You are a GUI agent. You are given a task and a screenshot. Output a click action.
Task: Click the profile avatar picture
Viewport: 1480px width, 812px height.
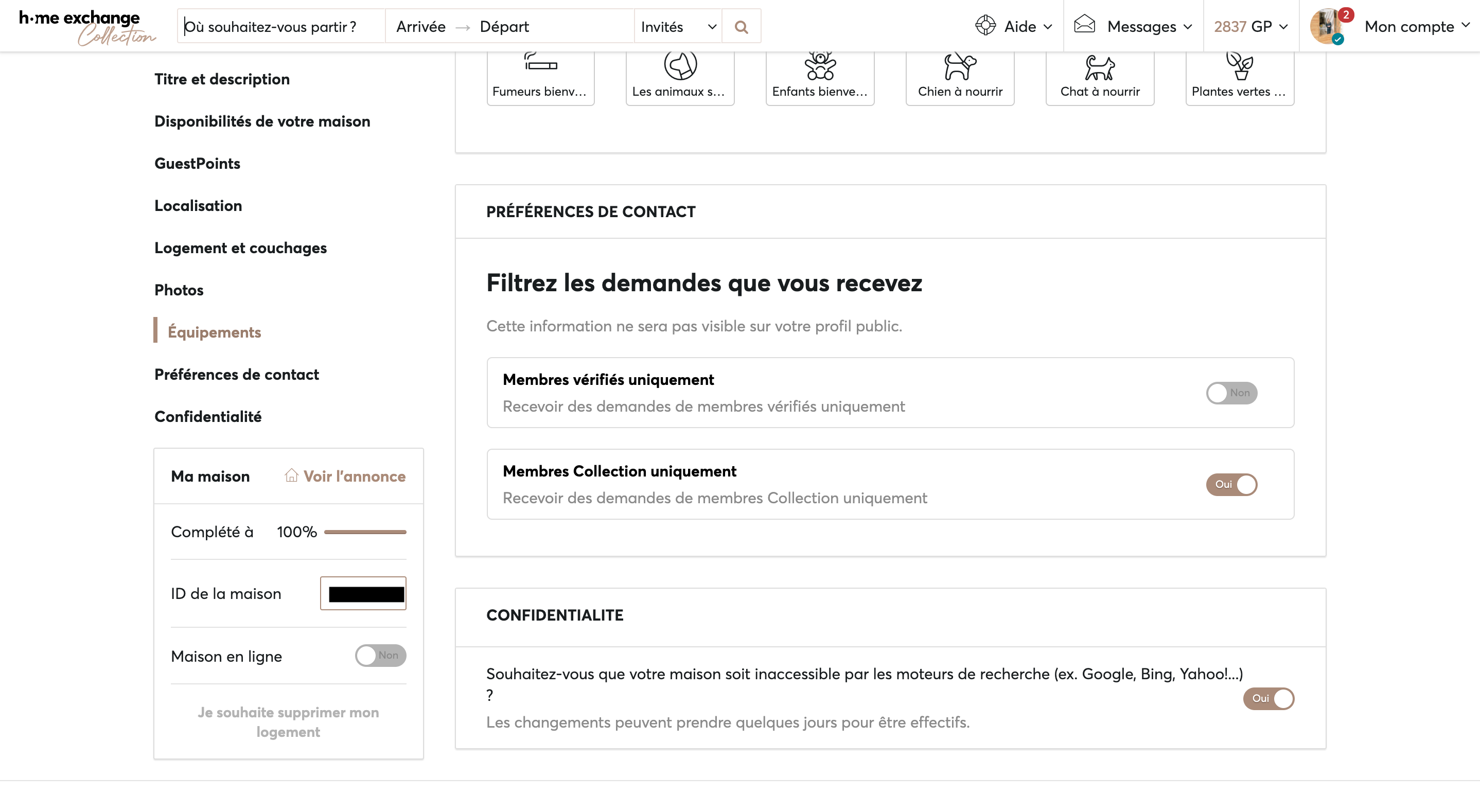pyautogui.click(x=1326, y=26)
